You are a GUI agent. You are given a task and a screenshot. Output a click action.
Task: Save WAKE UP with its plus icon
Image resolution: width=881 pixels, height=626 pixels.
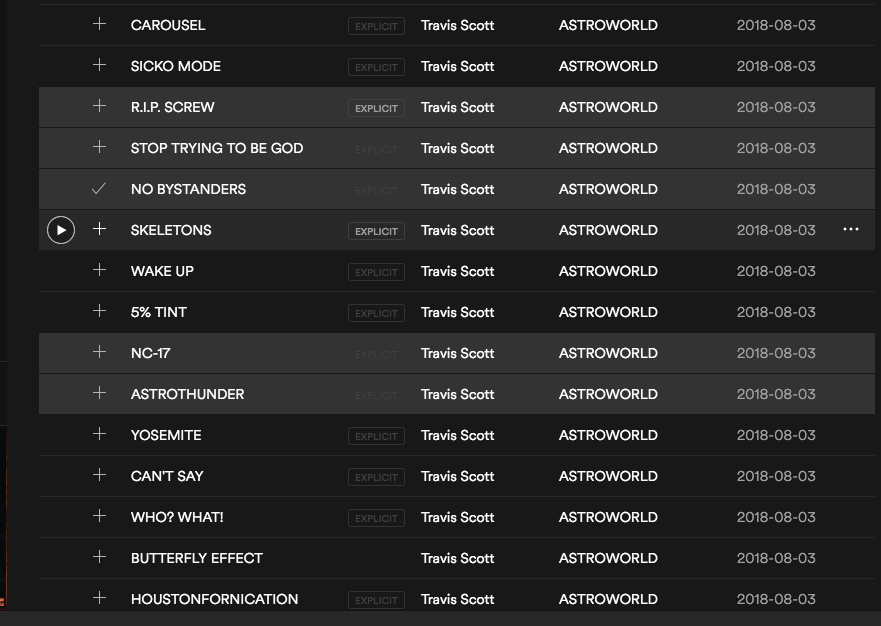click(99, 270)
